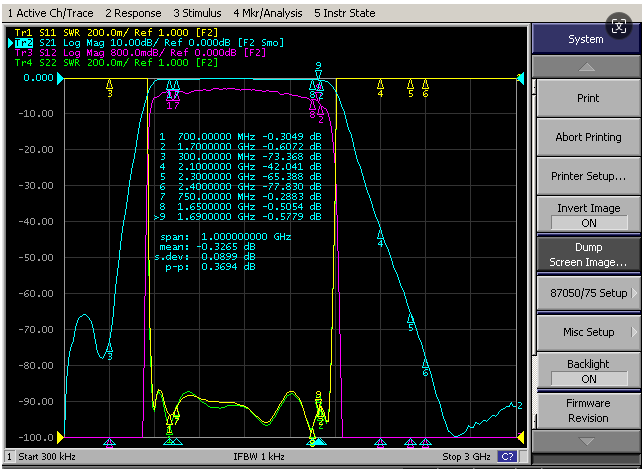Viewport: 644px width, 469px height.
Task: Click yellow reference arrow at -100.0
Action: coord(60,437)
